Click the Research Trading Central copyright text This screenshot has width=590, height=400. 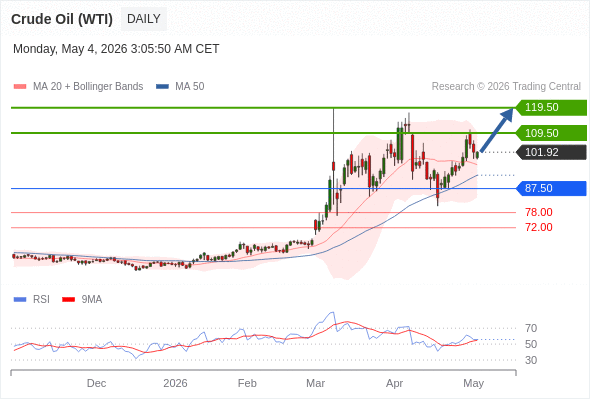click(x=506, y=87)
